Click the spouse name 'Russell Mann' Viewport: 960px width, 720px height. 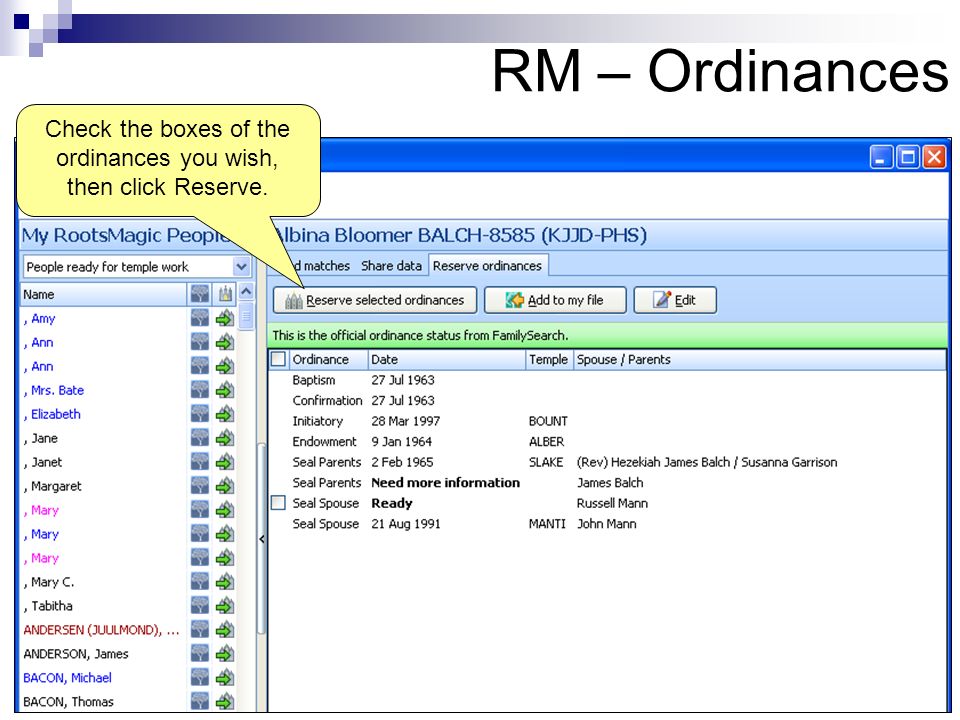coord(612,503)
